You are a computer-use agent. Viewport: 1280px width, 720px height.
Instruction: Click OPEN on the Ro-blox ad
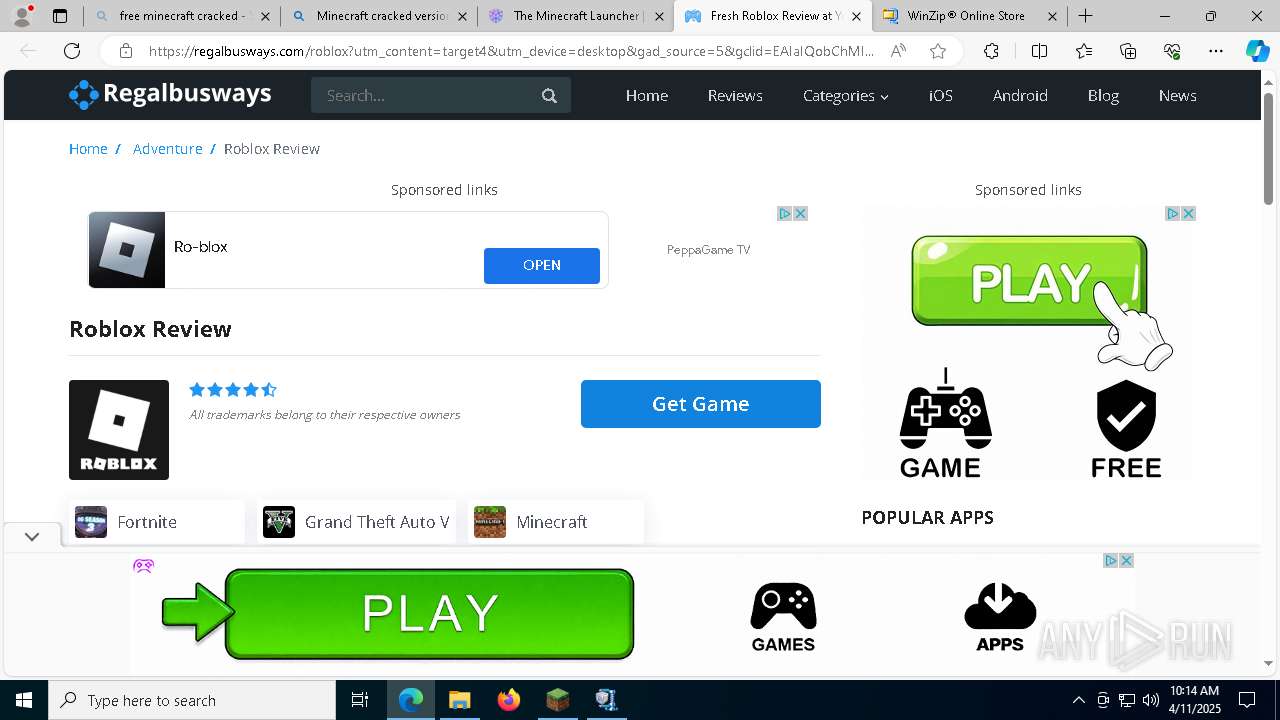tap(542, 265)
